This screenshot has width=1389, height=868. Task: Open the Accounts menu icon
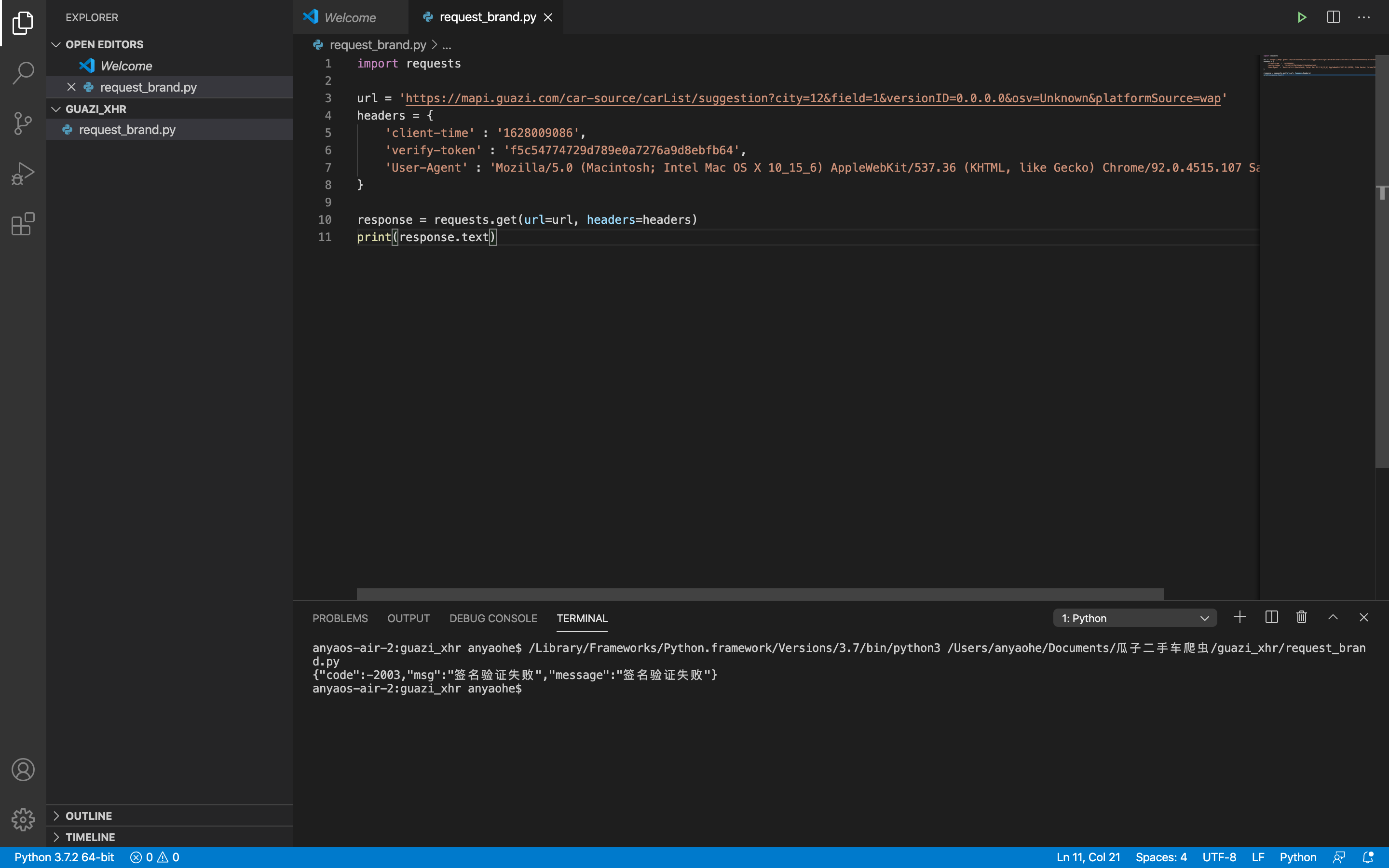tap(23, 769)
